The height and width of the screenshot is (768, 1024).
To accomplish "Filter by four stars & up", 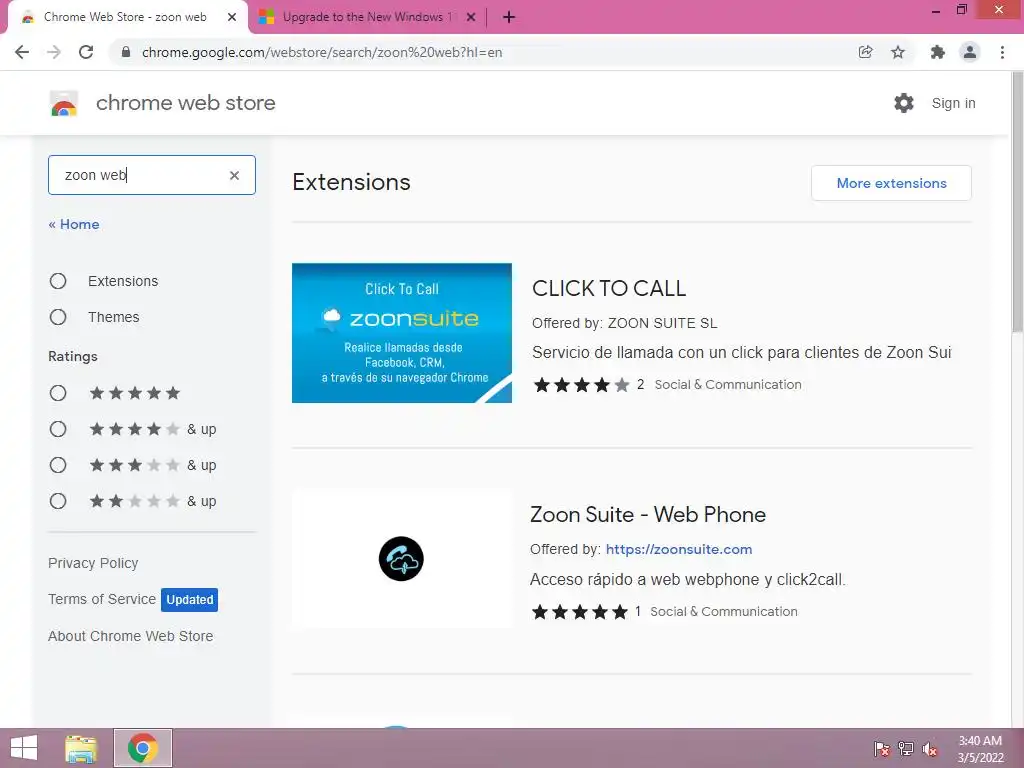I will pos(58,429).
